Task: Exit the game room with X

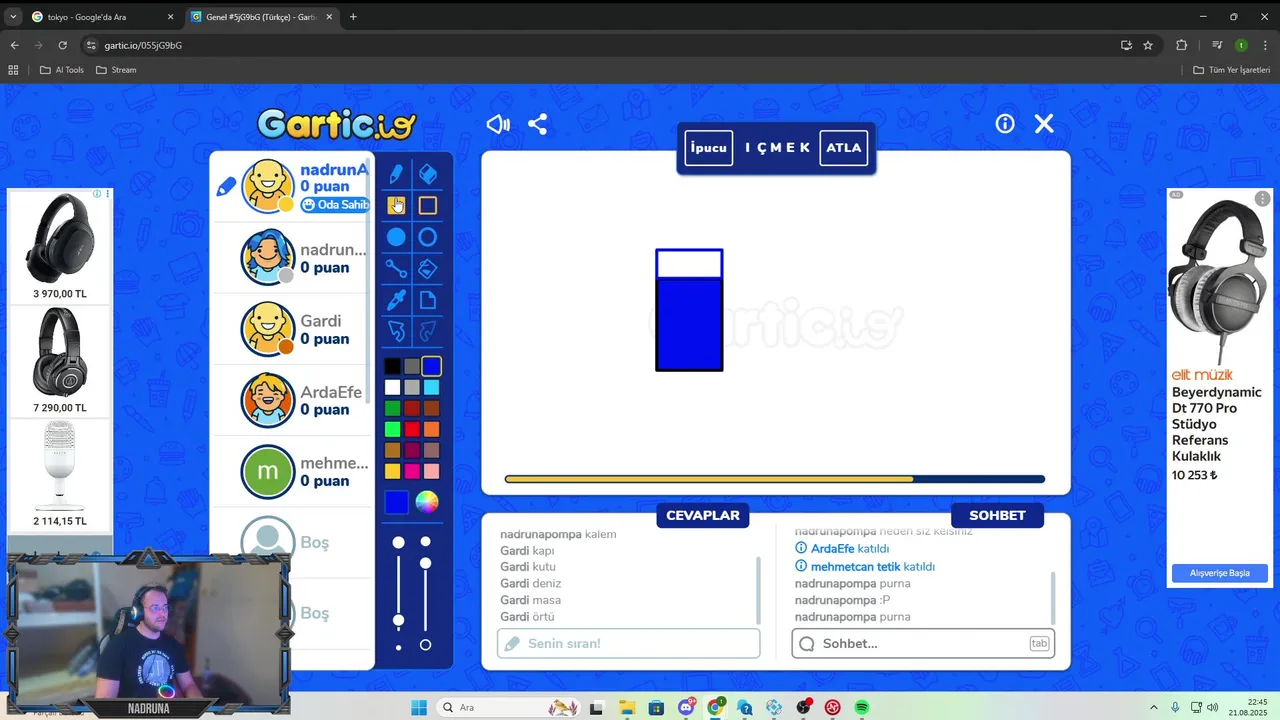Action: pos(1044,124)
